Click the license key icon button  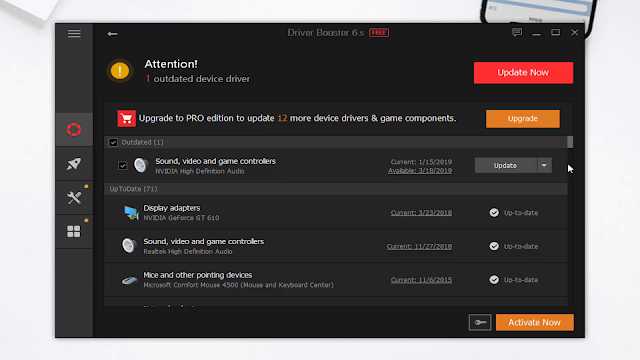(480, 322)
